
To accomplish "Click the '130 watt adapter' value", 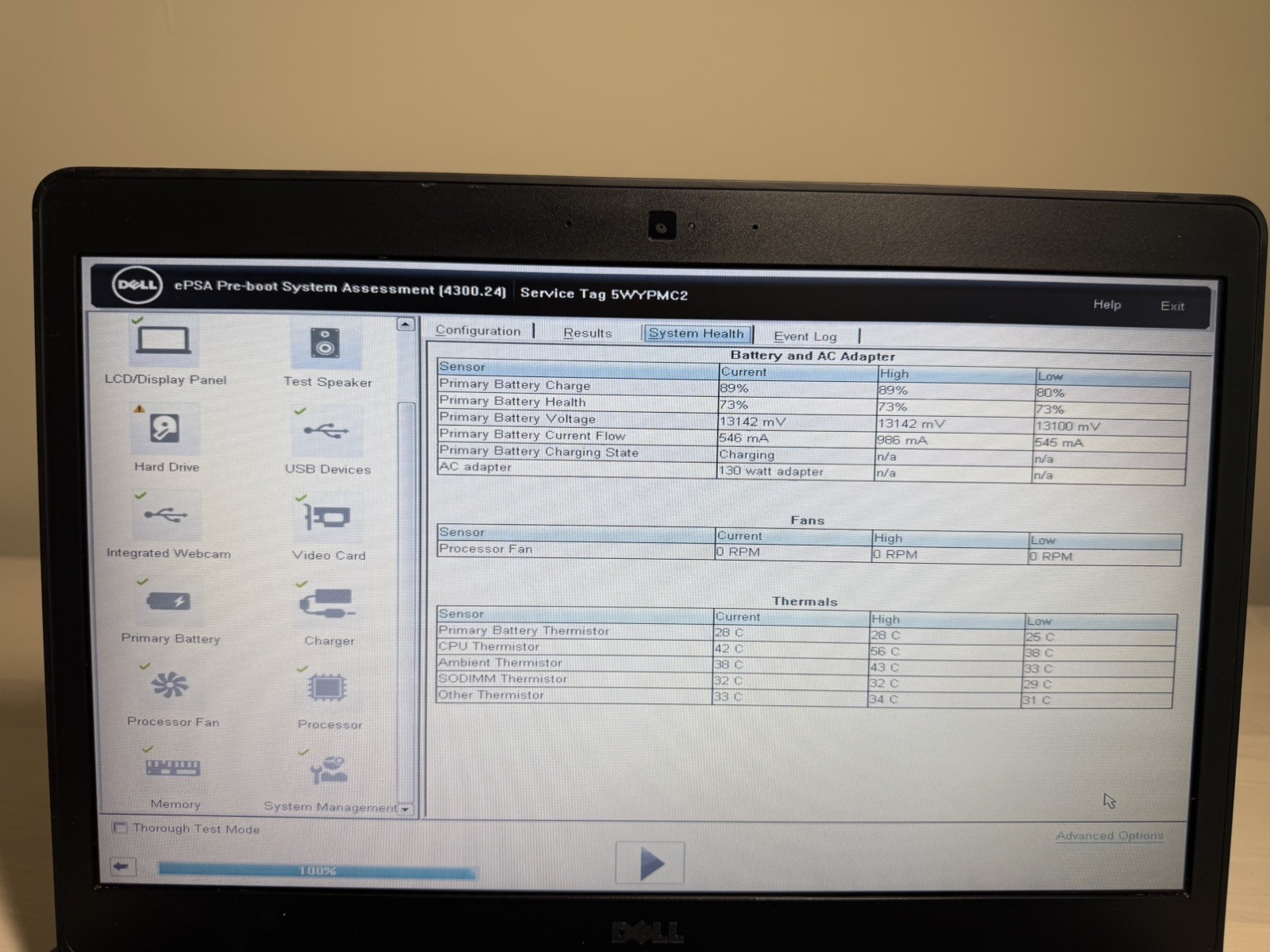I will pos(771,471).
